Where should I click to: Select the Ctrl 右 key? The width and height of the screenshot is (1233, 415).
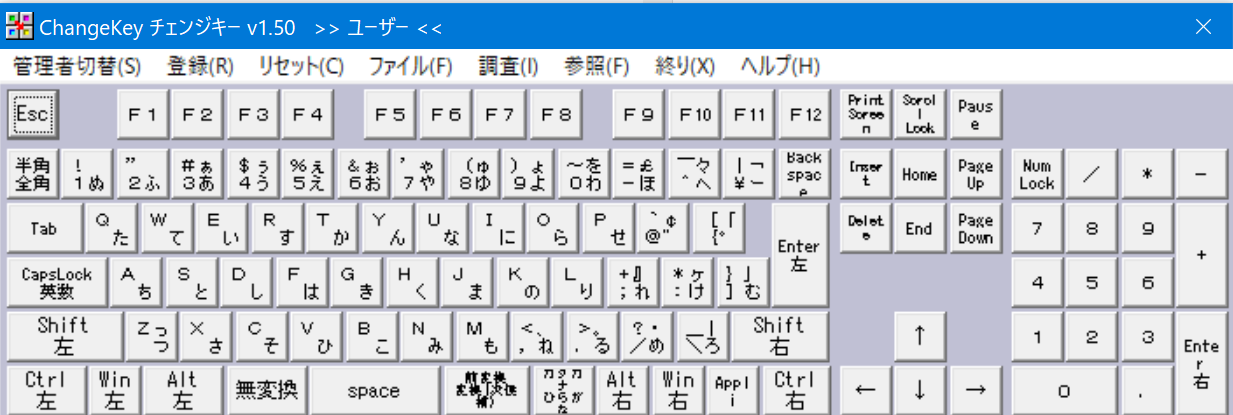[797, 391]
